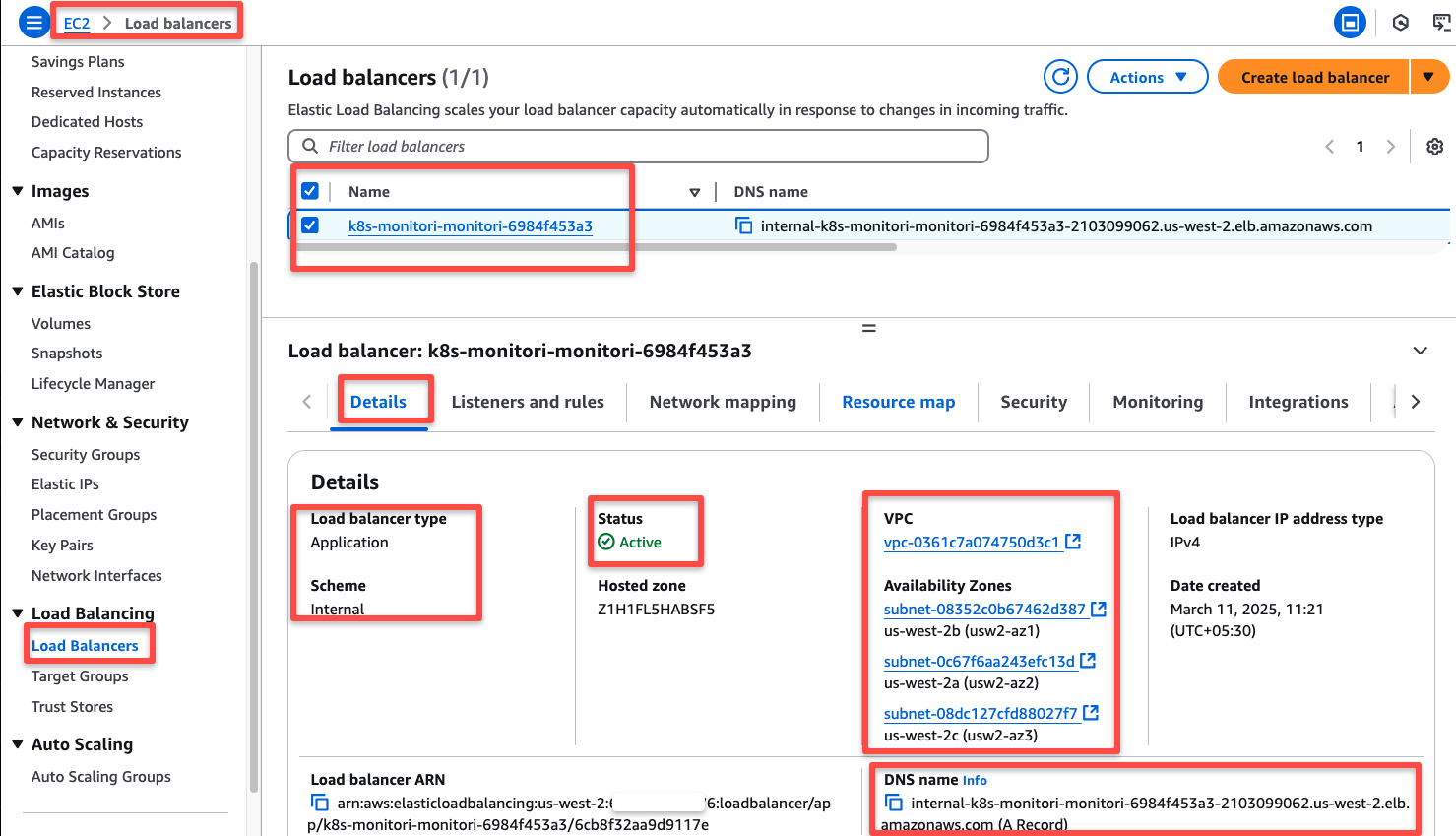Switch to Network mapping tab
1456x836 pixels.
[x=723, y=402]
